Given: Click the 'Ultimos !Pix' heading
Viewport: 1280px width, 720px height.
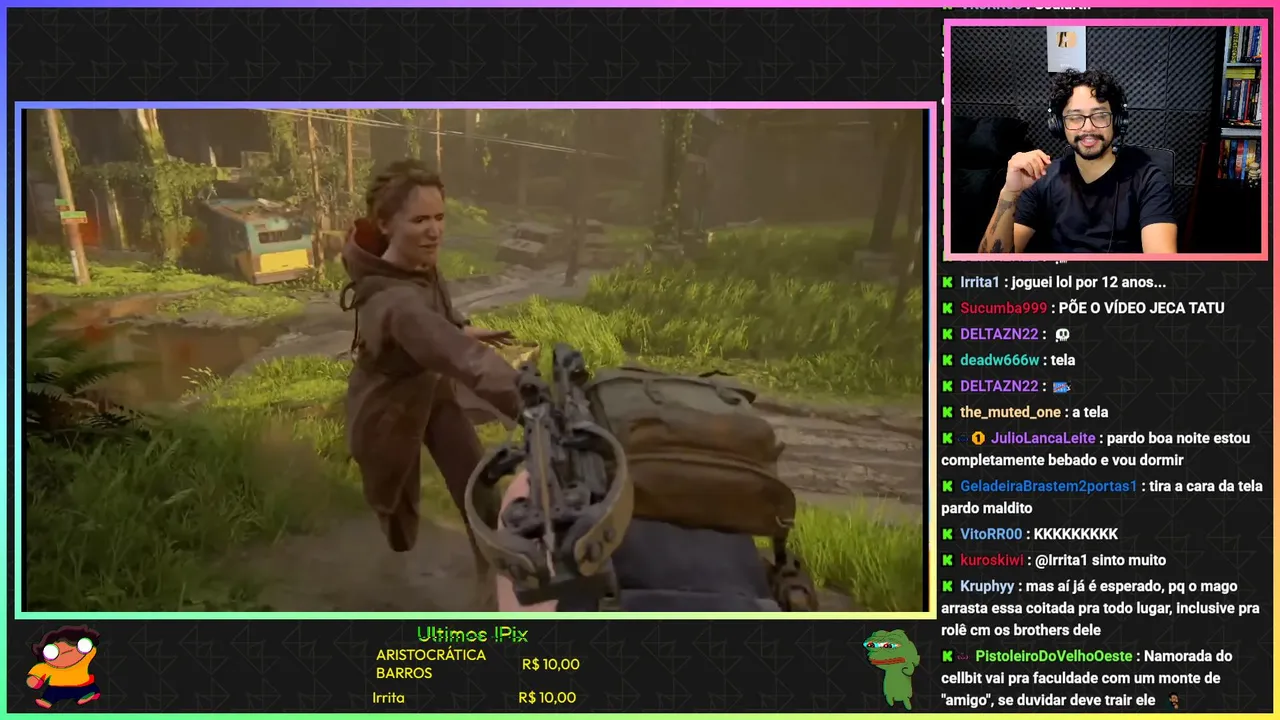Looking at the screenshot, I should tap(472, 635).
